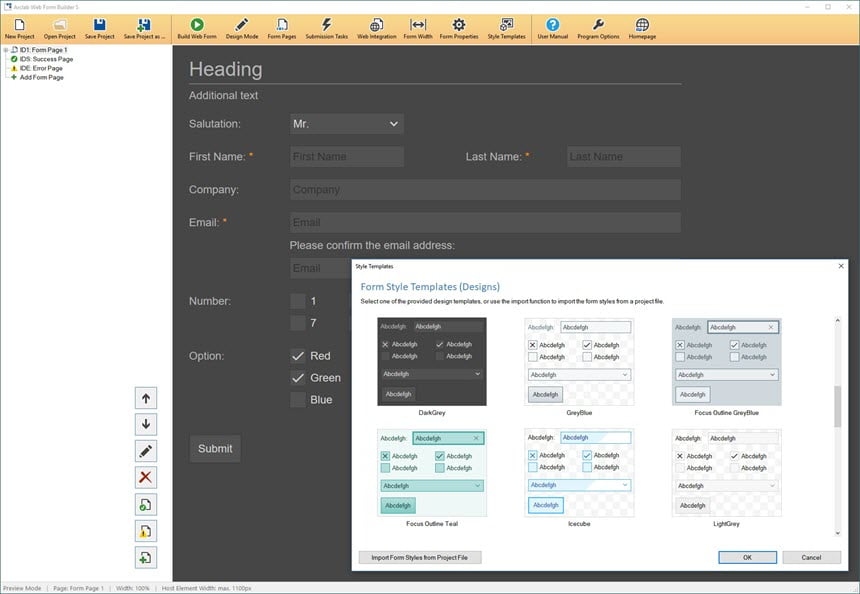Save Project using the floppy icon
Image resolution: width=860 pixels, height=594 pixels.
pyautogui.click(x=99, y=29)
